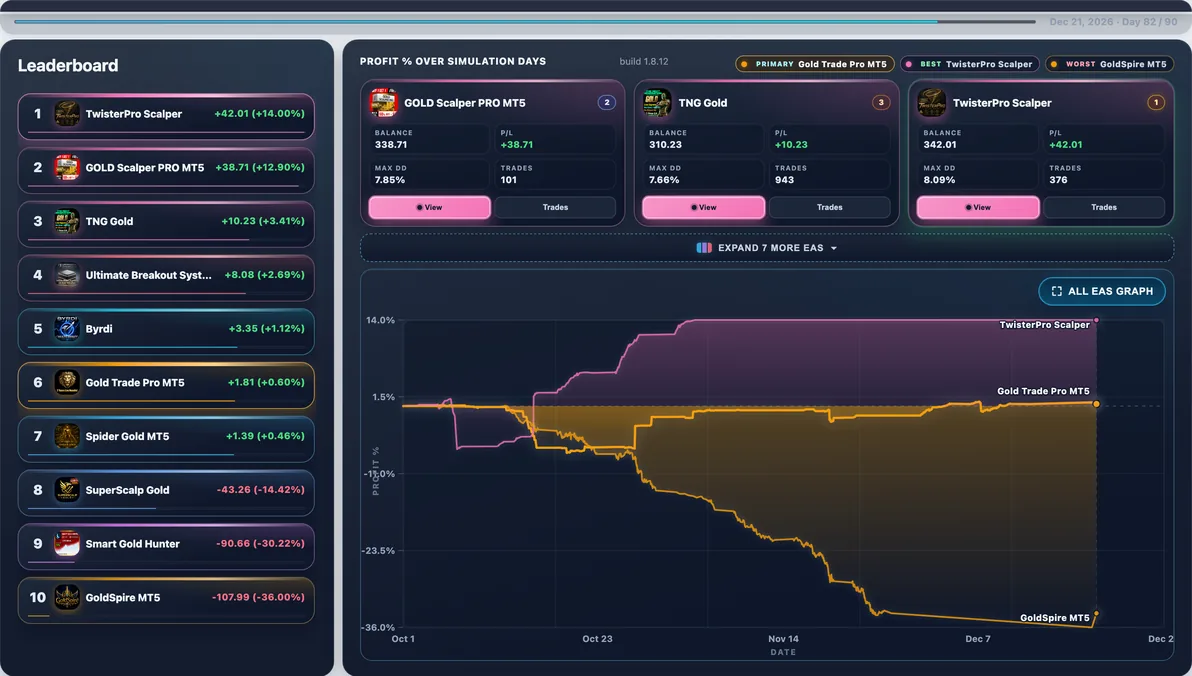Click the TwisterPro Scalper card logo
The image size is (1192, 676).
coord(932,103)
